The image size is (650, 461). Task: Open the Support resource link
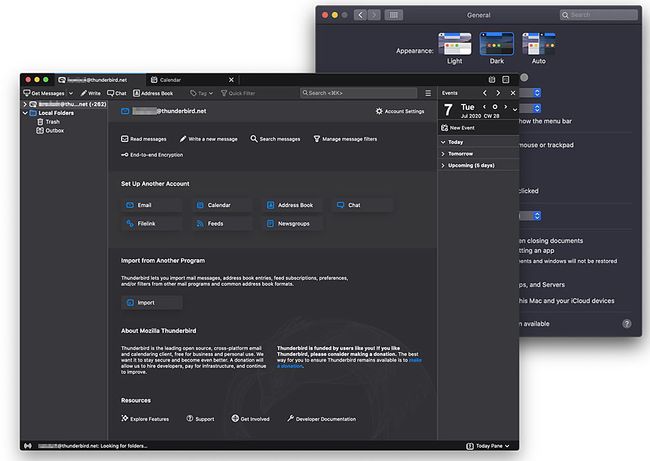[x=200, y=419]
